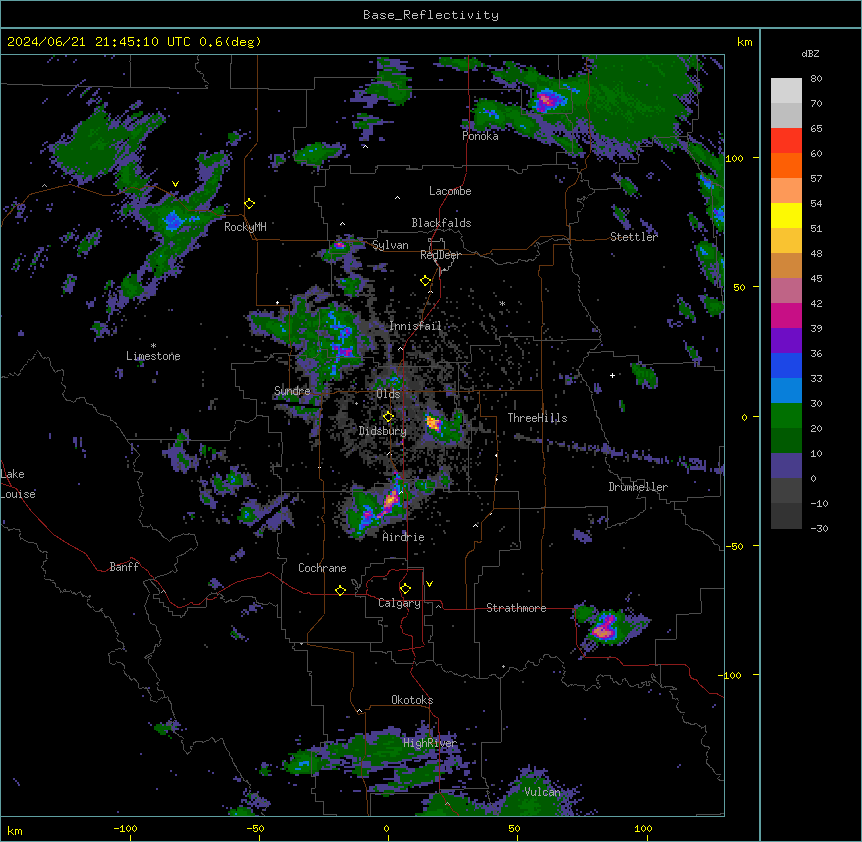862x842 pixels.
Task: Pick the magenta 42-39 dBZ legend swatch
Action: (x=786, y=315)
